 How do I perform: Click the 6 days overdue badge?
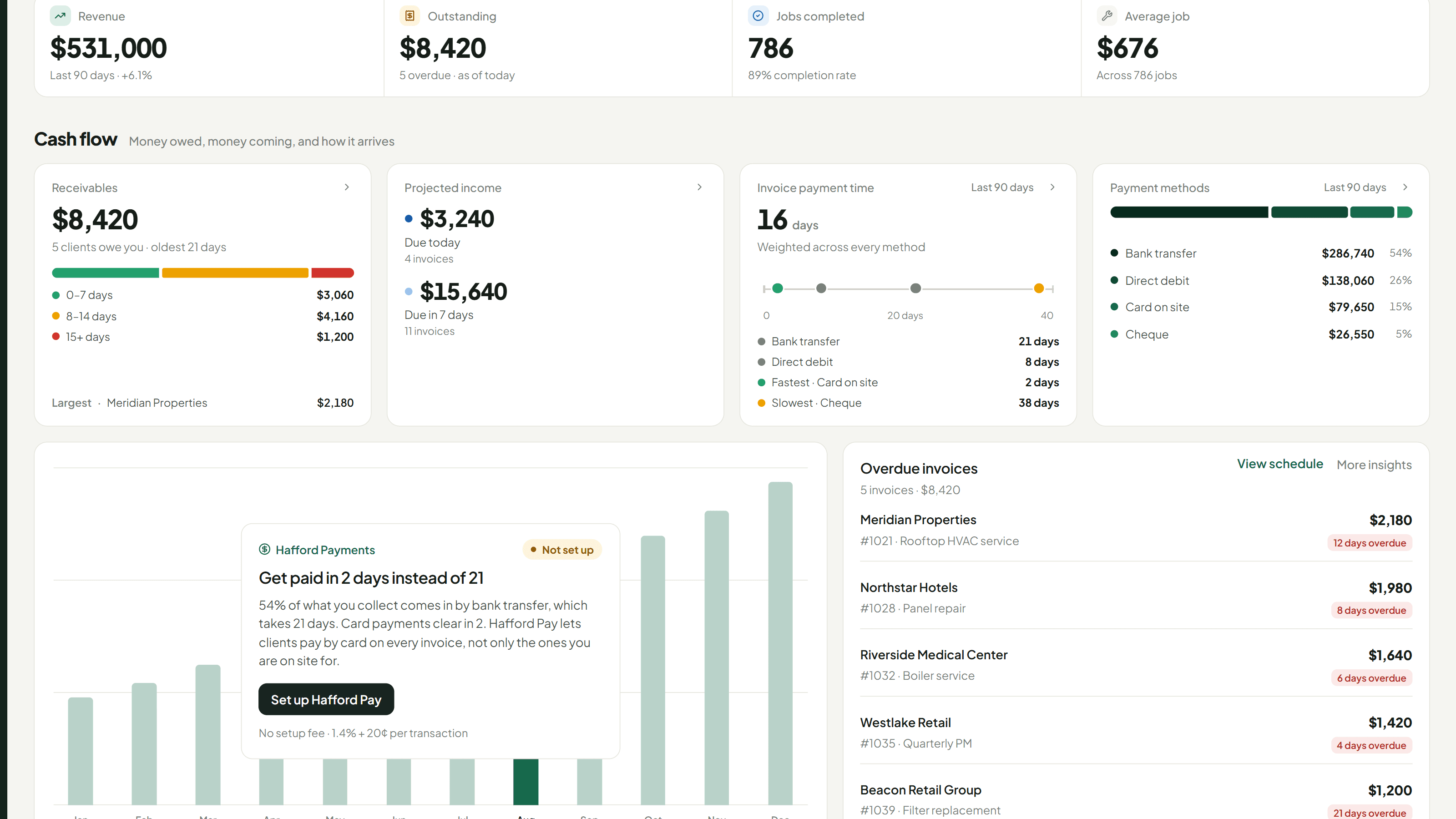click(1371, 677)
